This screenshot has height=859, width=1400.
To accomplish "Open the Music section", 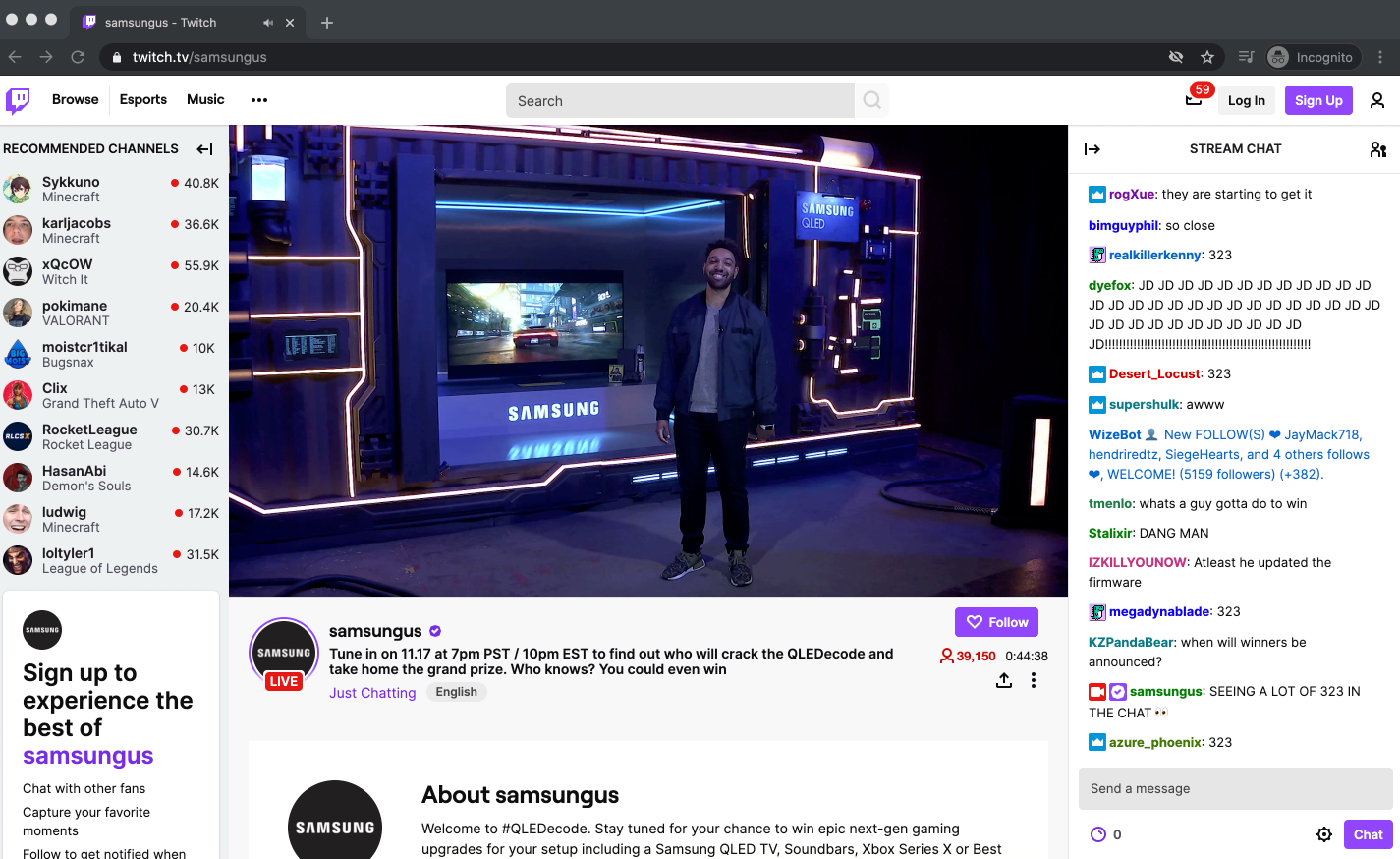I will click(x=205, y=99).
